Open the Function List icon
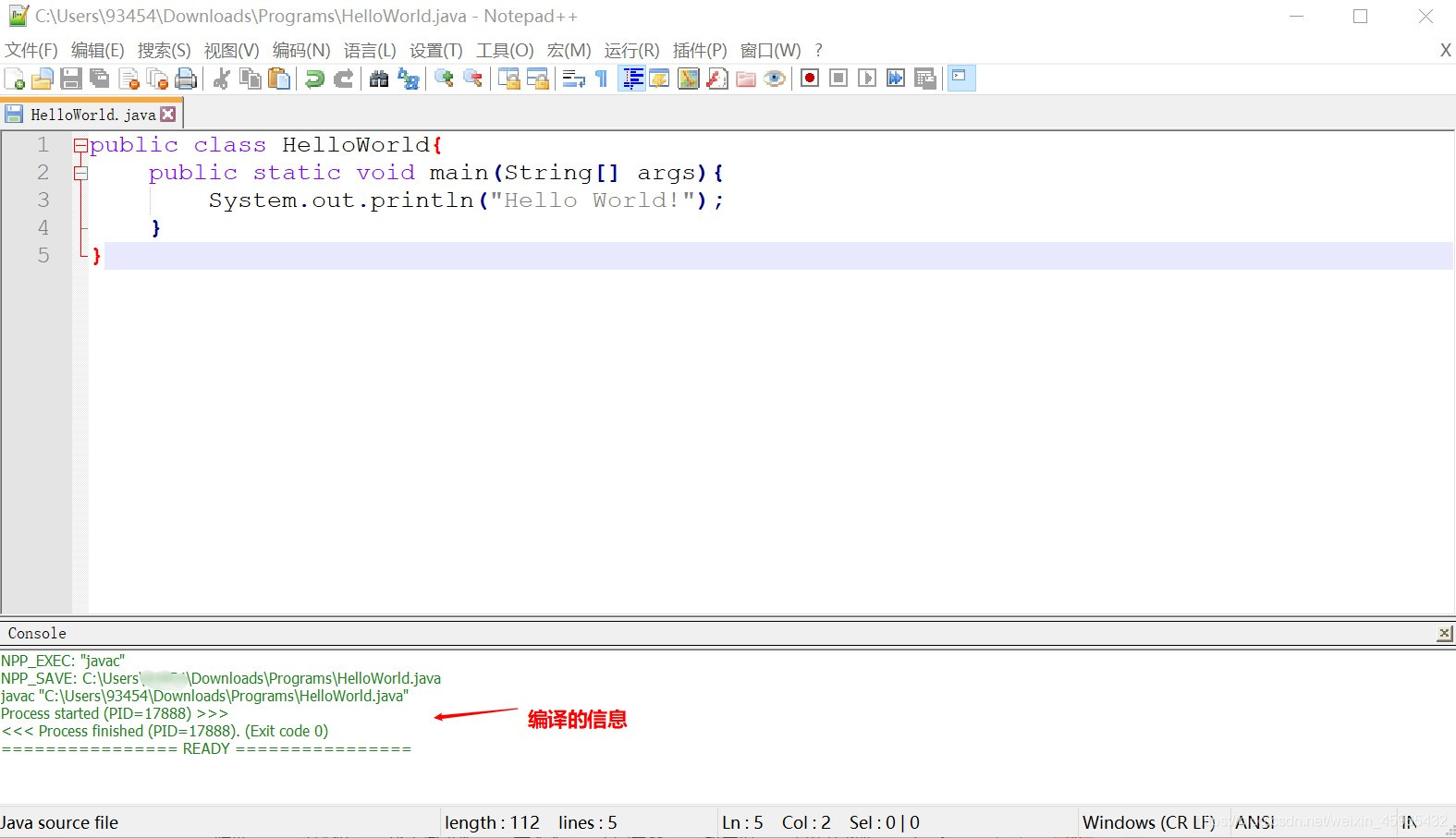Viewport: 1456px width, 838px height. [717, 79]
